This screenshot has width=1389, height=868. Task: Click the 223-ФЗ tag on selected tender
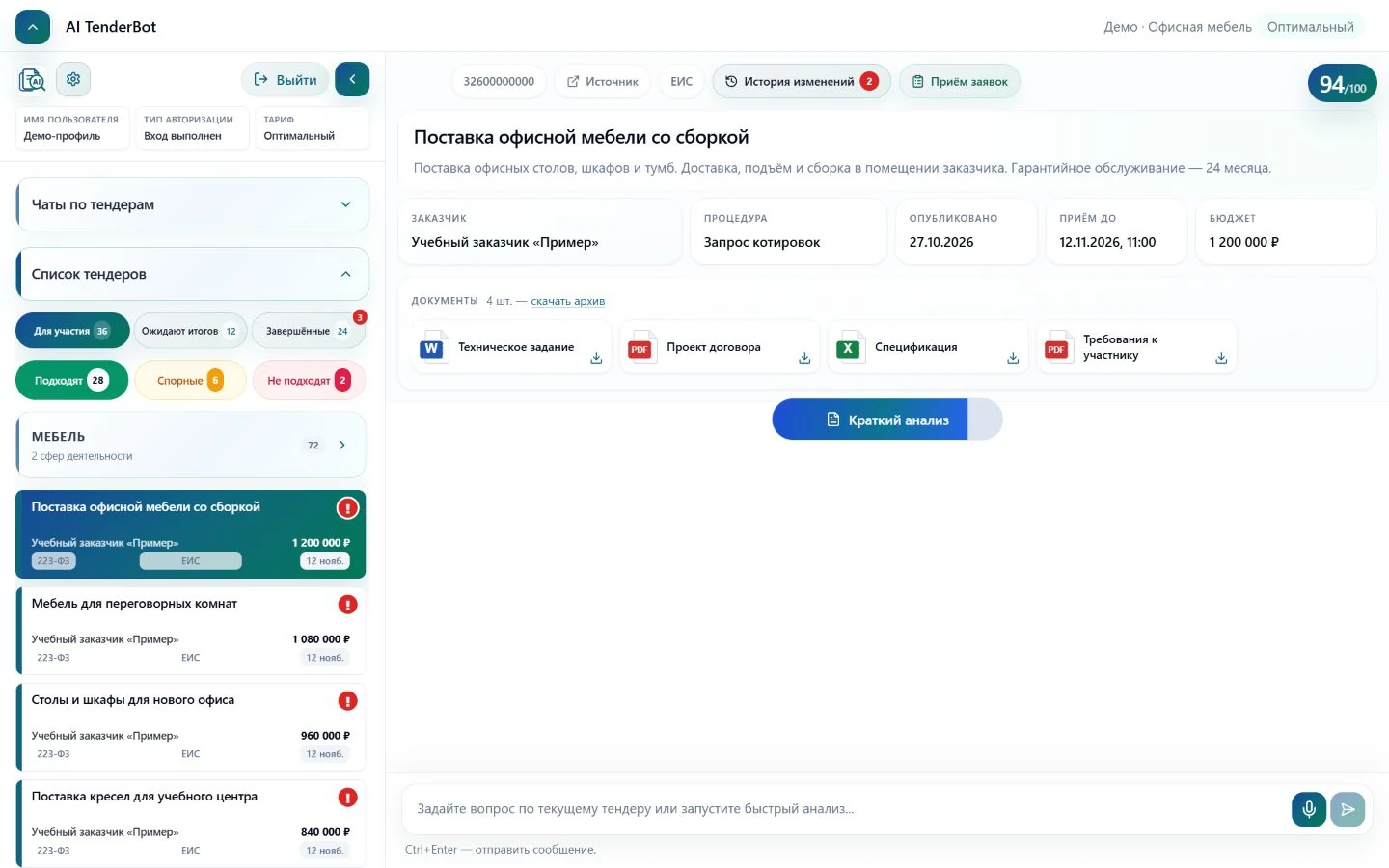53,561
